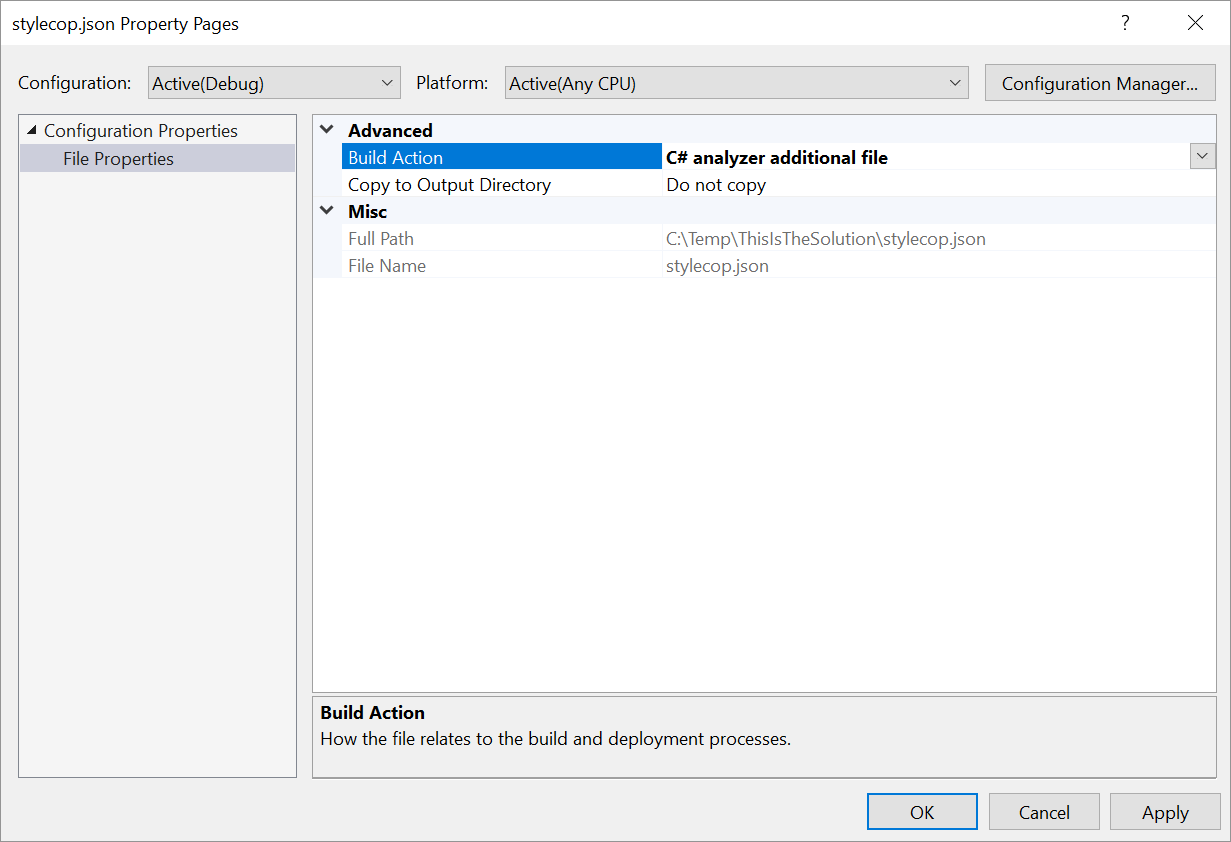Collapse the Advanced category

[x=326, y=130]
